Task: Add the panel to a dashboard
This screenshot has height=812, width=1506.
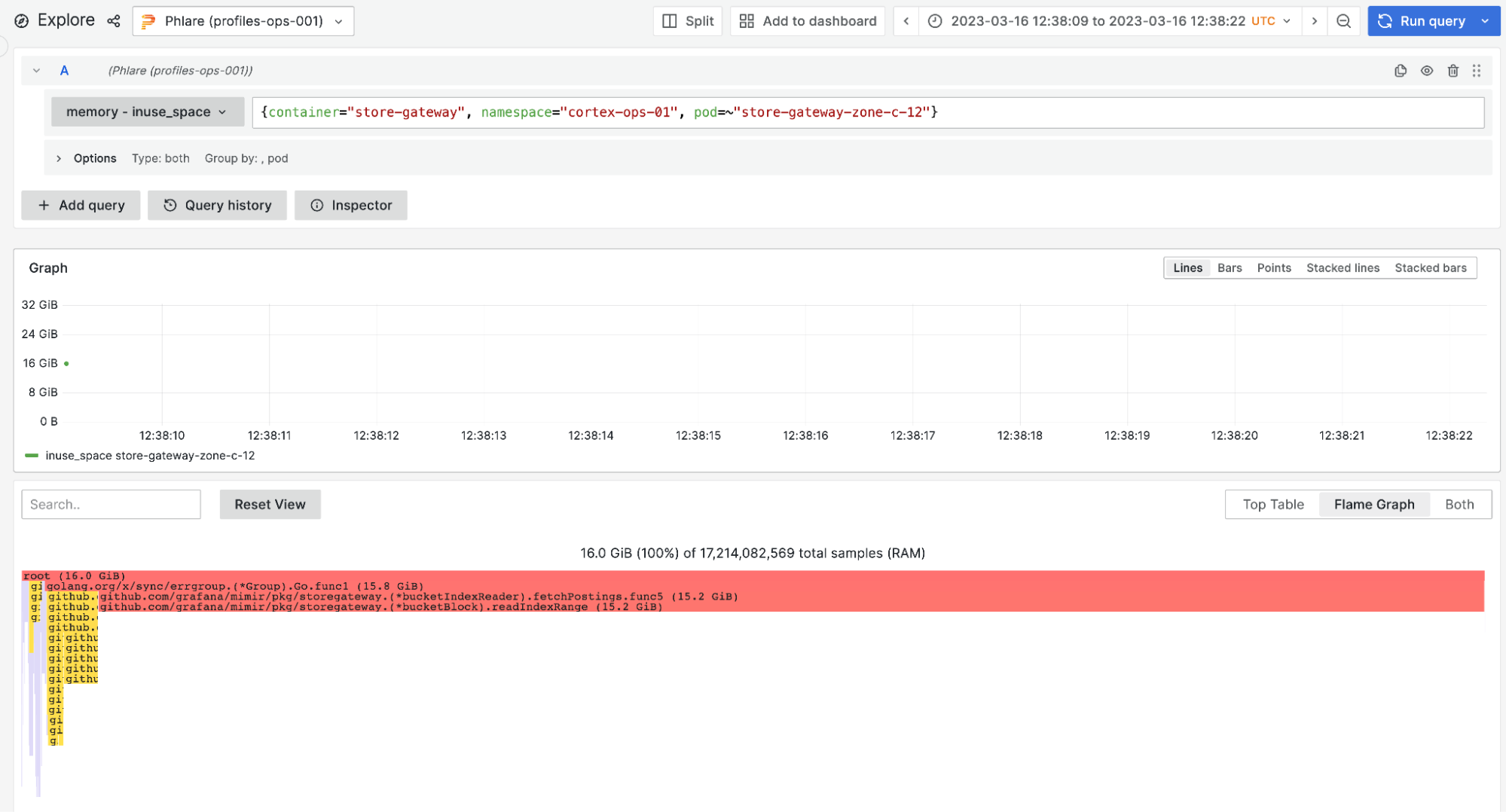Action: [807, 20]
